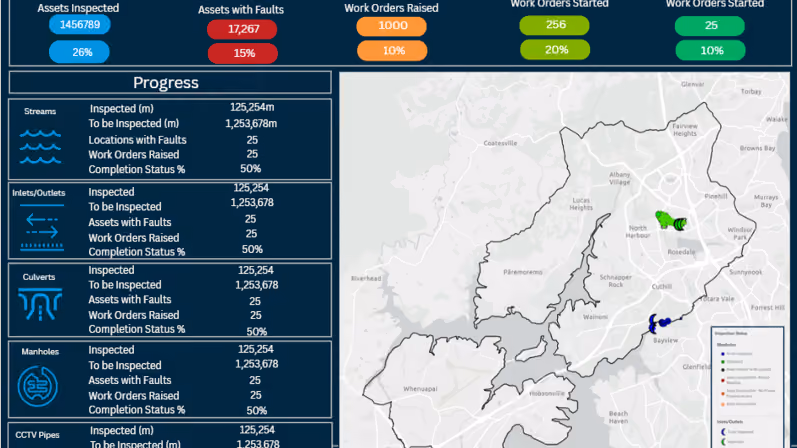The height and width of the screenshot is (448, 797).
Task: Click Beach Haven label on the map
Action: click(619, 417)
